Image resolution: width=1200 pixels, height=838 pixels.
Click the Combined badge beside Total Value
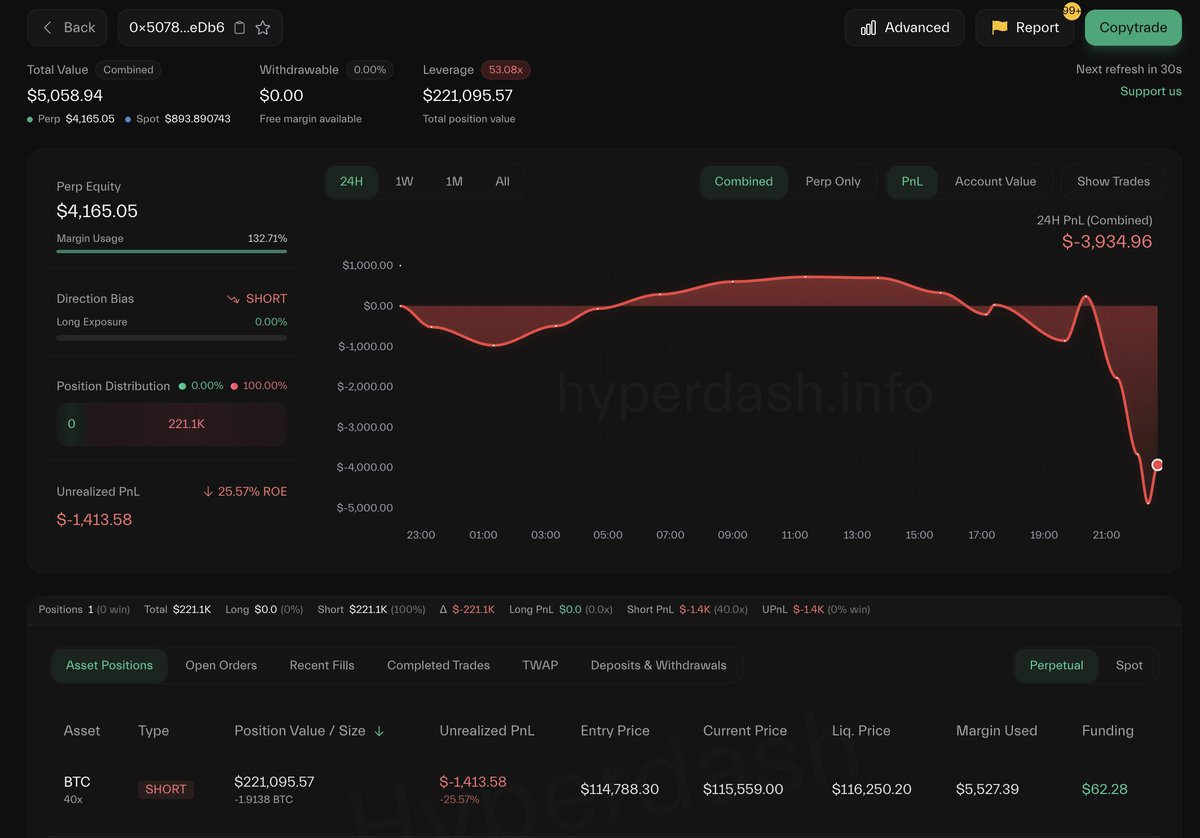click(128, 70)
